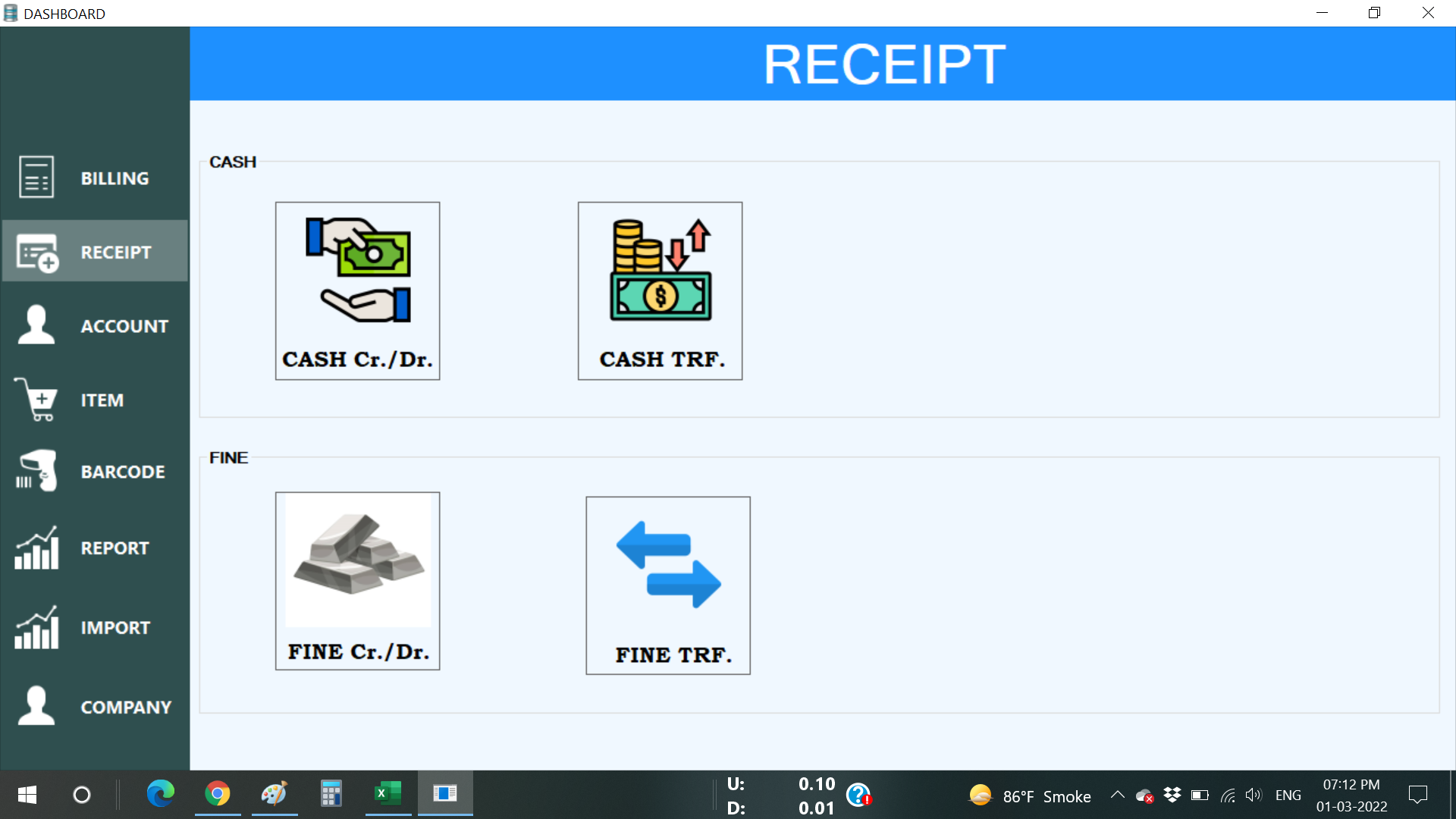The height and width of the screenshot is (819, 1456).
Task: Open CASH Cr./Dr. receipt option
Action: [357, 290]
